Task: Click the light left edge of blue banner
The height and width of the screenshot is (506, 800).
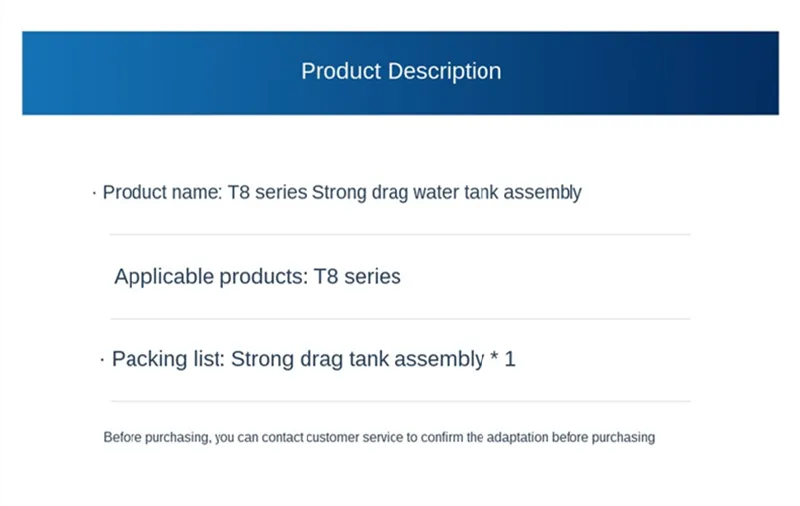Action: click(x=46, y=73)
